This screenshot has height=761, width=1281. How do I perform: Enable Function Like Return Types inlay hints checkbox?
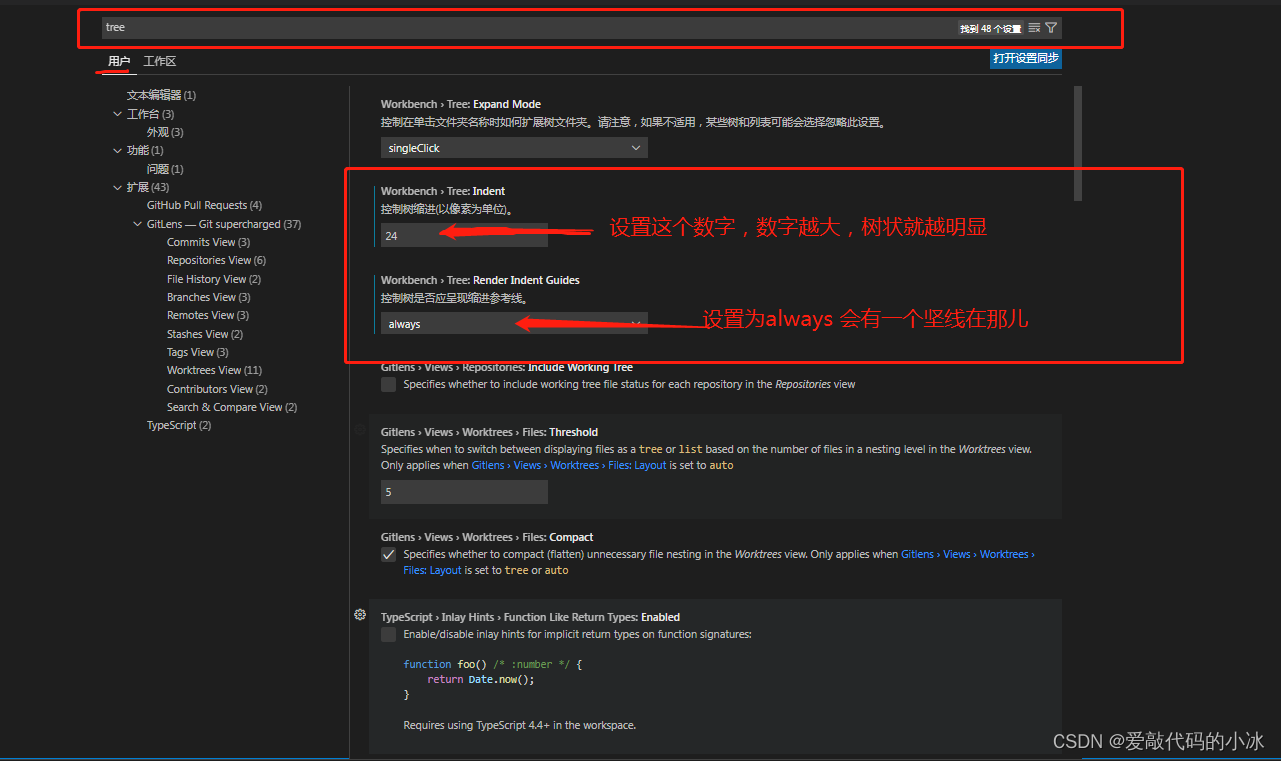point(388,635)
